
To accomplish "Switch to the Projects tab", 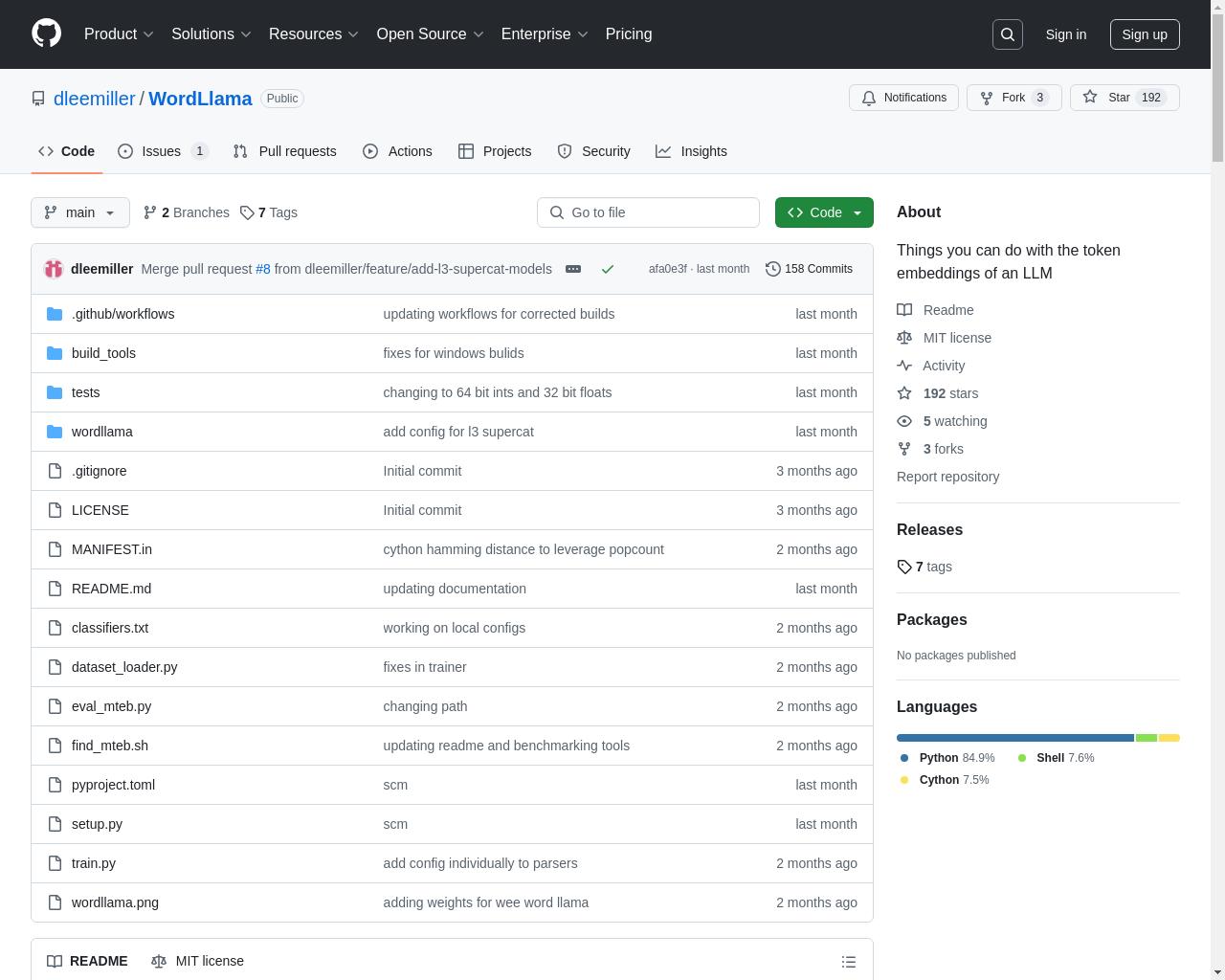I will coord(495,151).
